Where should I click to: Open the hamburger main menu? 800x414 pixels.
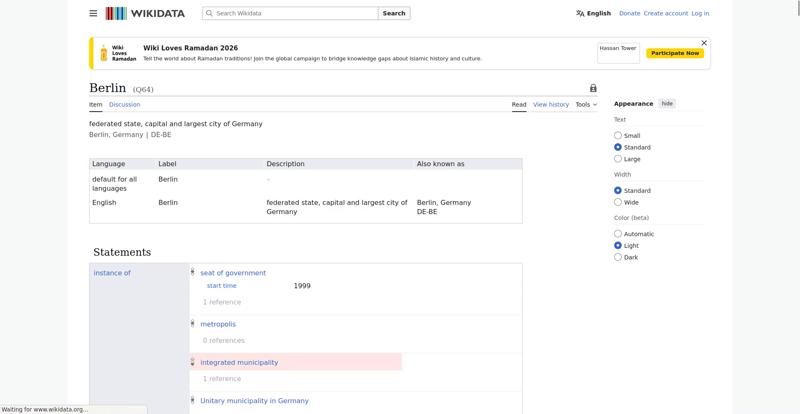pos(93,13)
